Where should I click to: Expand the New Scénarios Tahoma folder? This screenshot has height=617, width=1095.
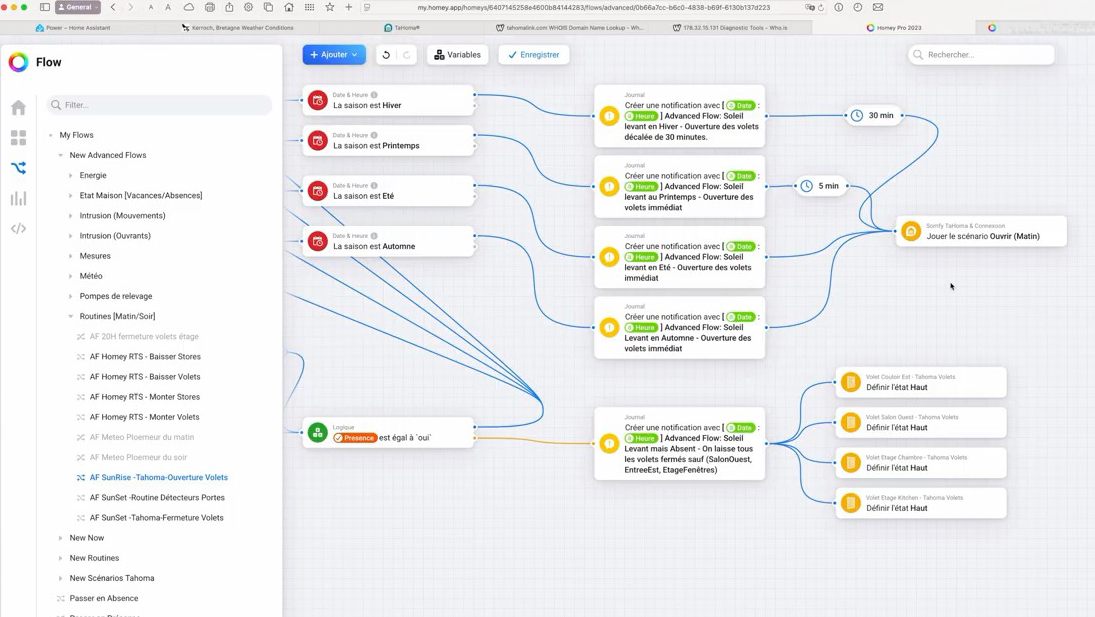(61, 579)
